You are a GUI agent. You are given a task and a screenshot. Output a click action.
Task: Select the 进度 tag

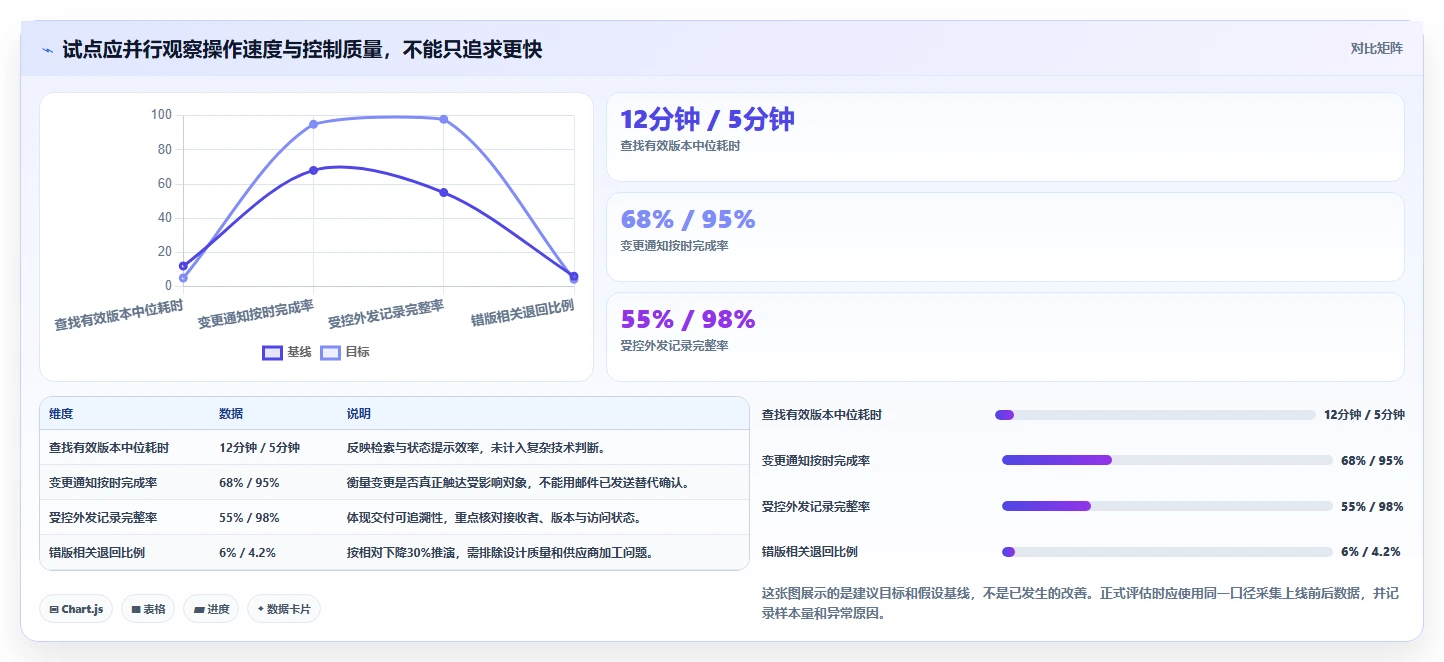coord(211,609)
